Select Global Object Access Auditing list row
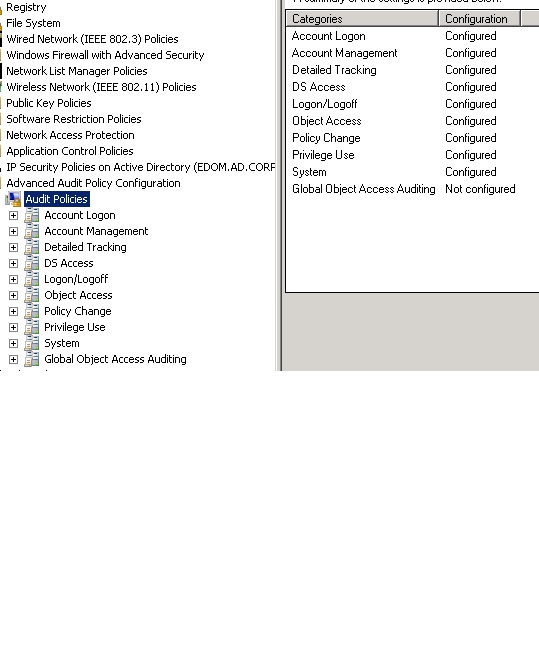 pyautogui.click(x=404, y=189)
